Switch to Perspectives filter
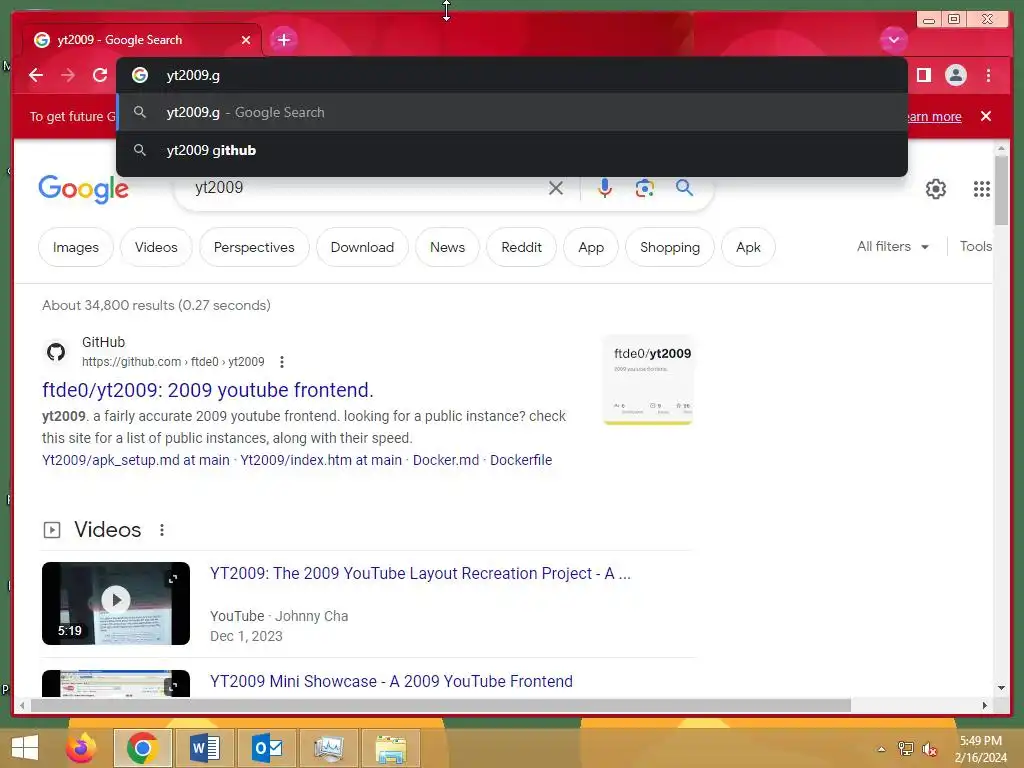This screenshot has width=1024, height=768. click(254, 248)
